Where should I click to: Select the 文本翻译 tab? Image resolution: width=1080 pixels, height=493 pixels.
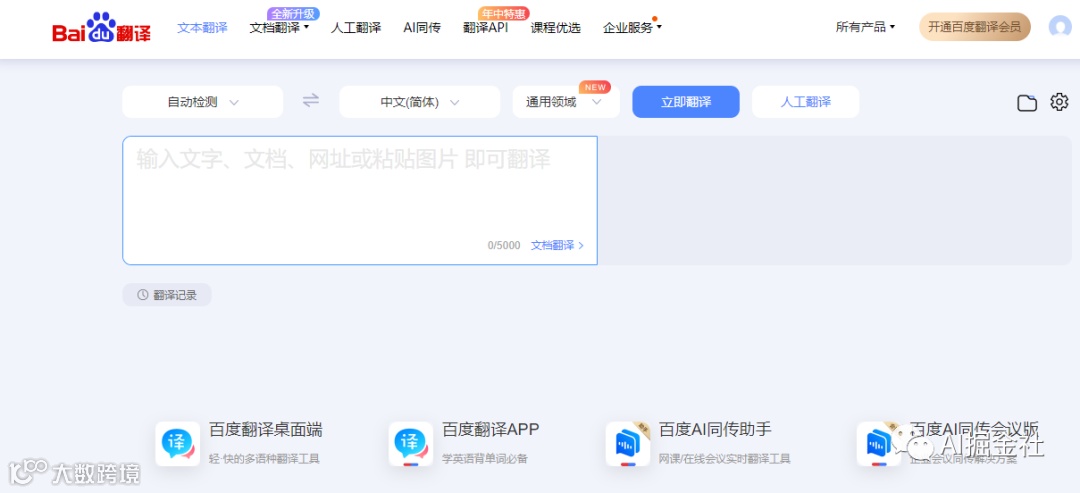click(202, 28)
